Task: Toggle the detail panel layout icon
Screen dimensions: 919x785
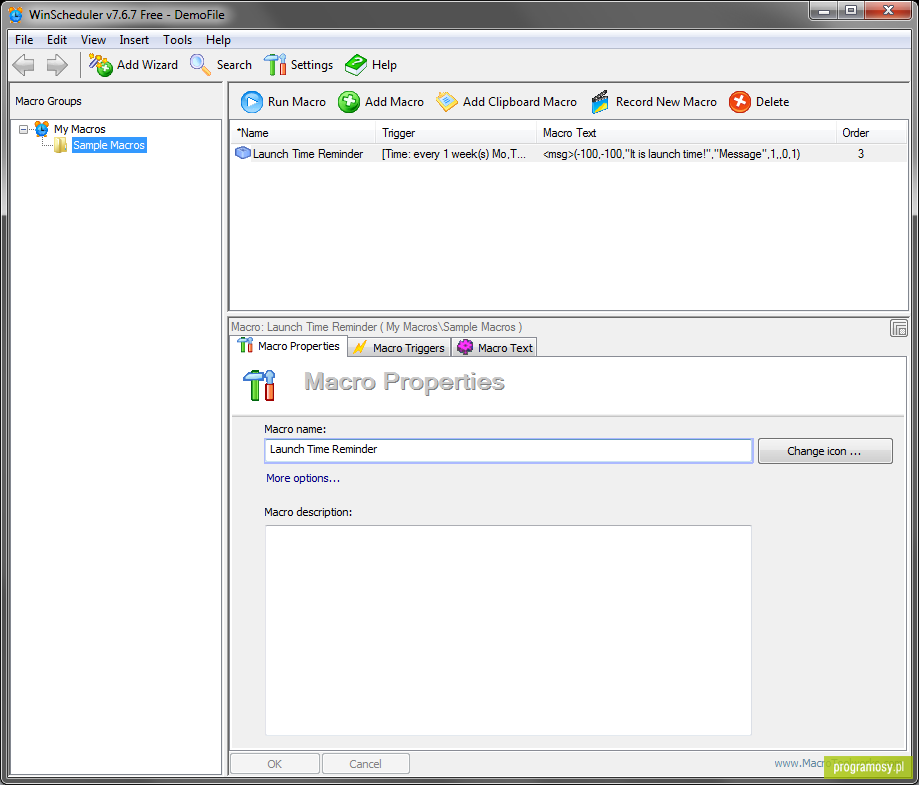Action: point(898,328)
